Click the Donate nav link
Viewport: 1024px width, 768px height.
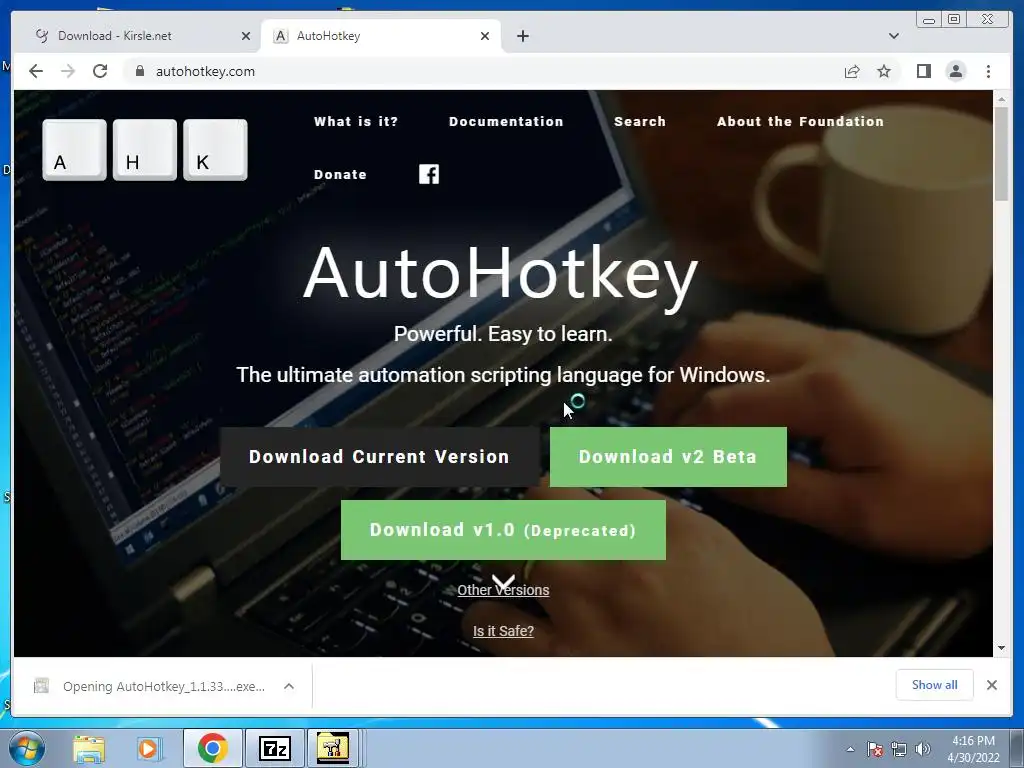[340, 174]
